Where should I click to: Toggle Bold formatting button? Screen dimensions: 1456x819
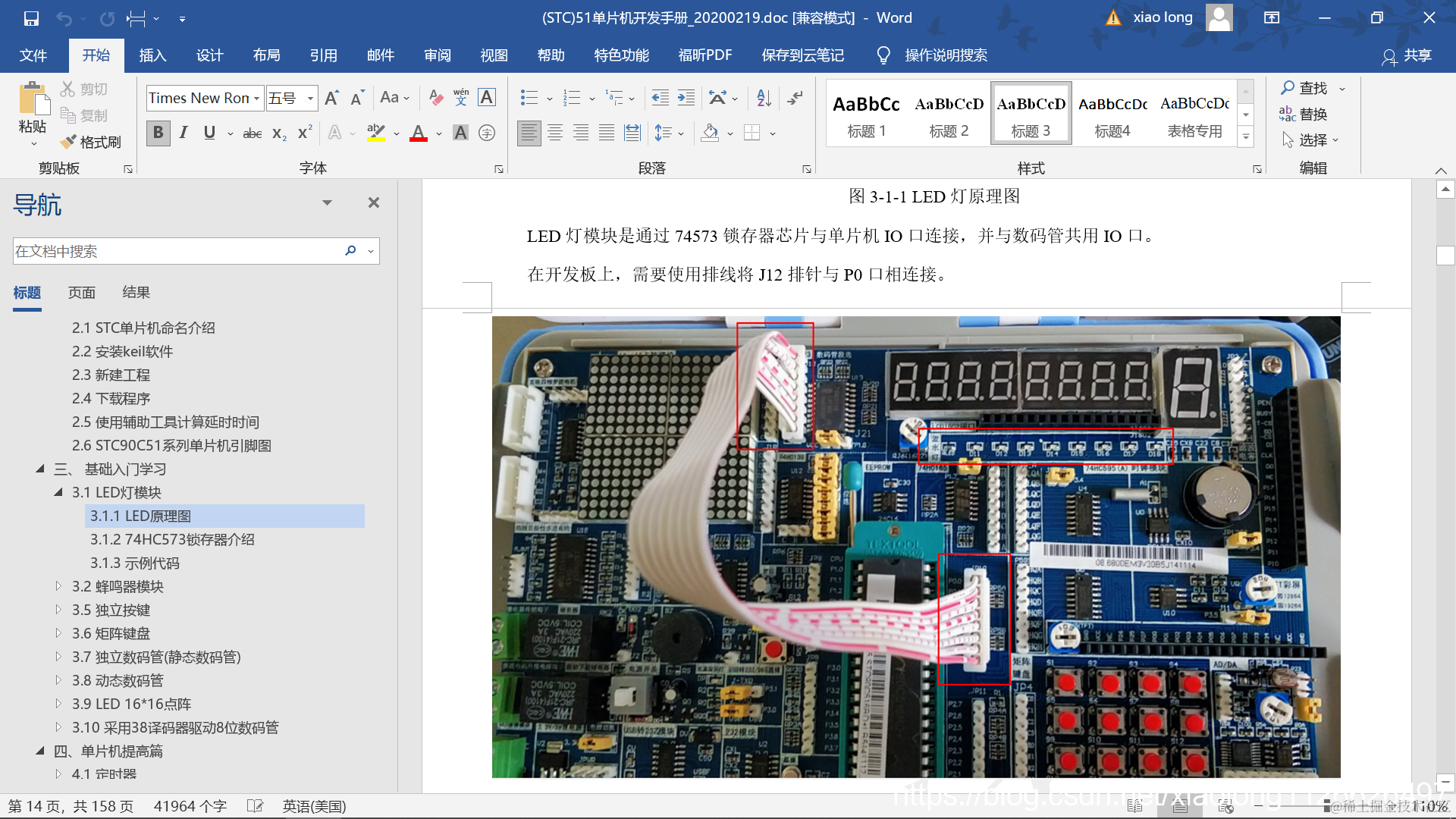point(158,133)
